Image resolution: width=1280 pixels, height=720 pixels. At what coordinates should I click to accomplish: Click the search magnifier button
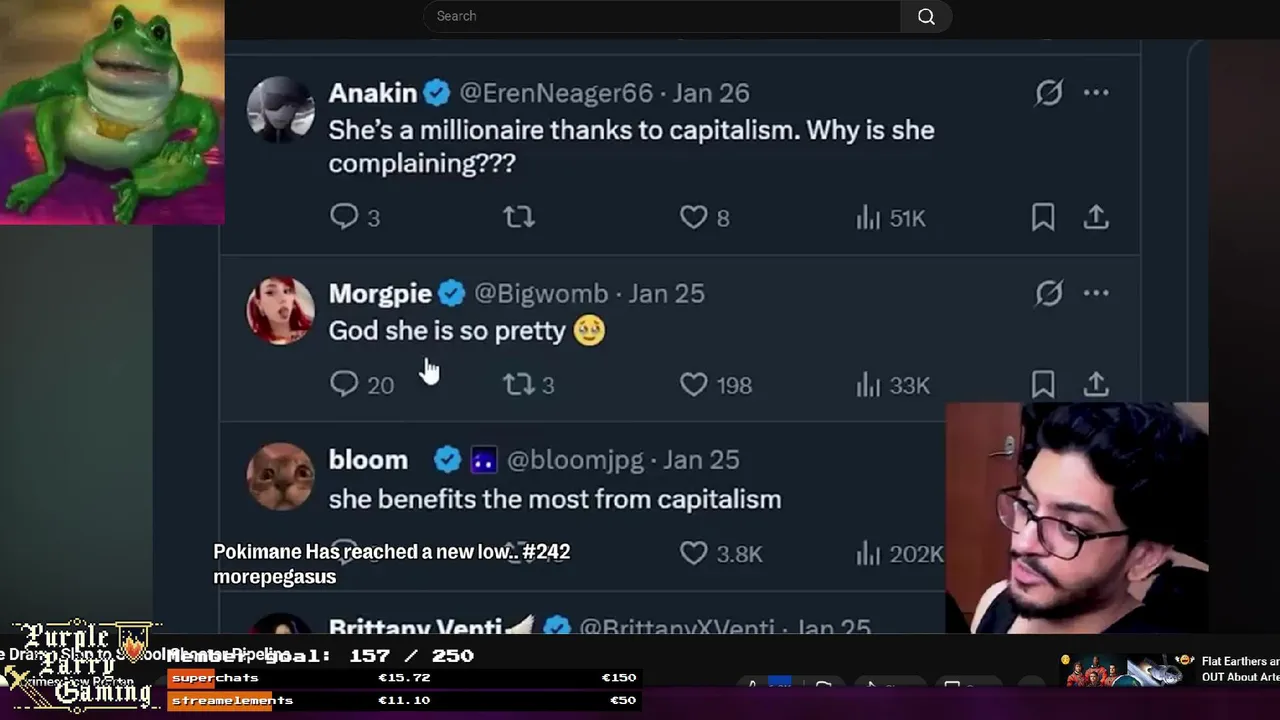click(926, 16)
